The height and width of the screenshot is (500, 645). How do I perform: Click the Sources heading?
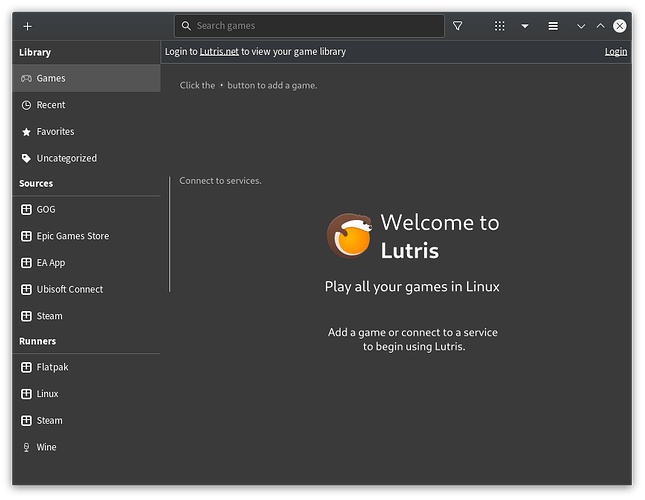point(36,183)
